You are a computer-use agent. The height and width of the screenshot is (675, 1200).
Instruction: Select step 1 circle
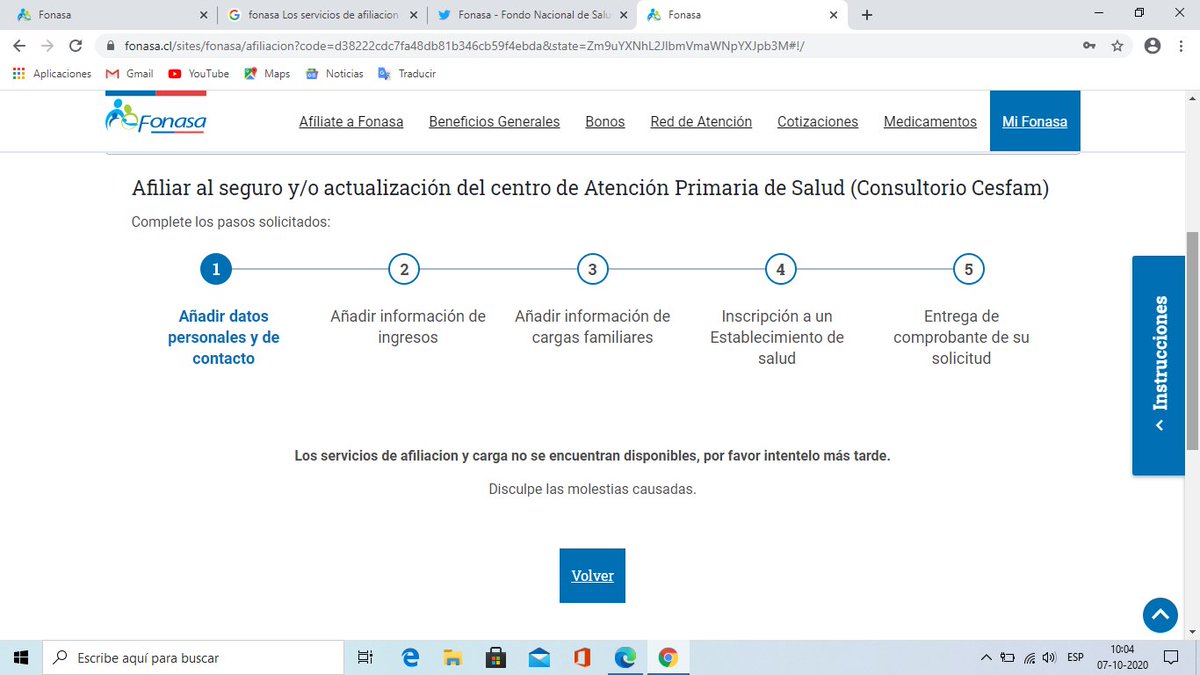[216, 269]
